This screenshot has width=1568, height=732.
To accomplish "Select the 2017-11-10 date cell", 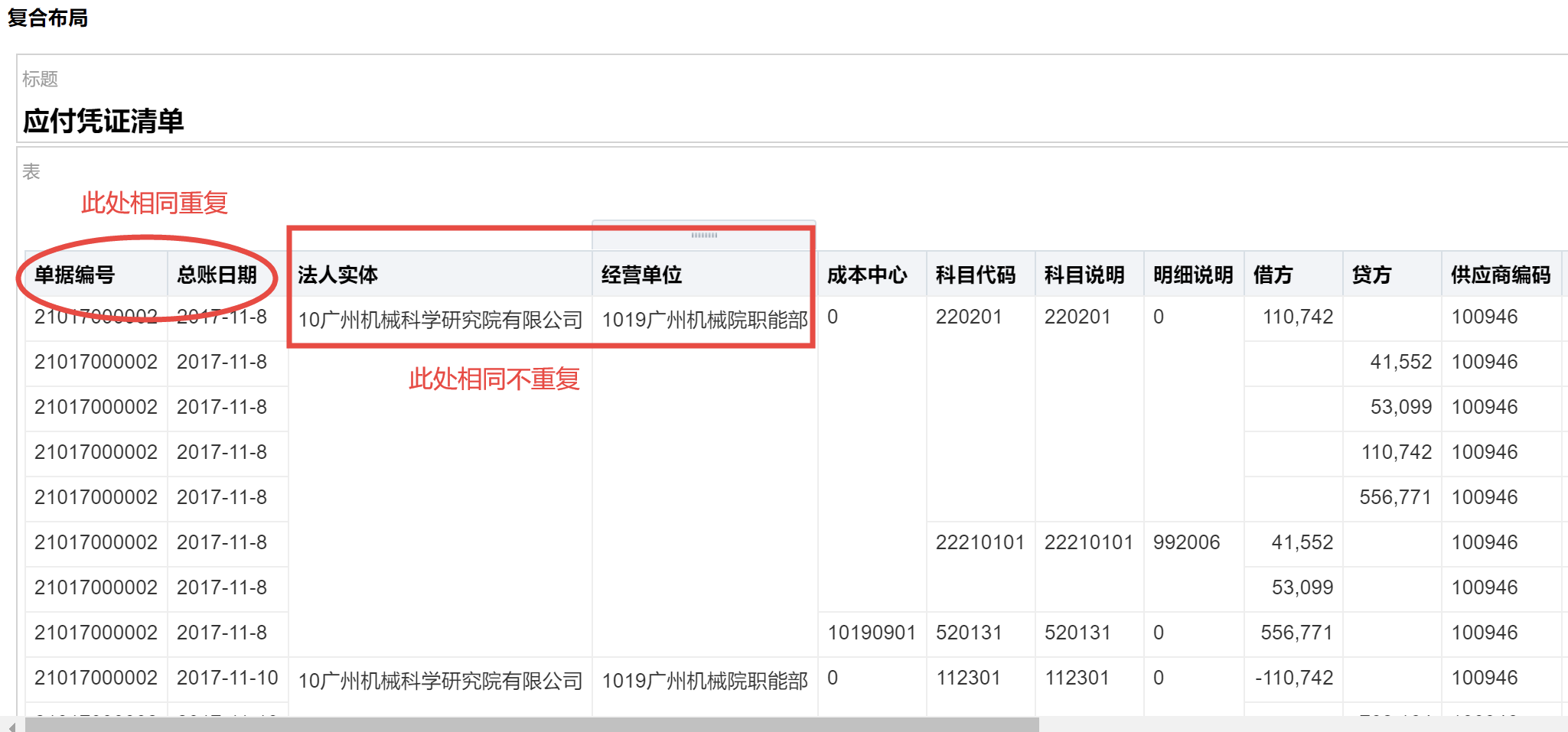I will 227,678.
